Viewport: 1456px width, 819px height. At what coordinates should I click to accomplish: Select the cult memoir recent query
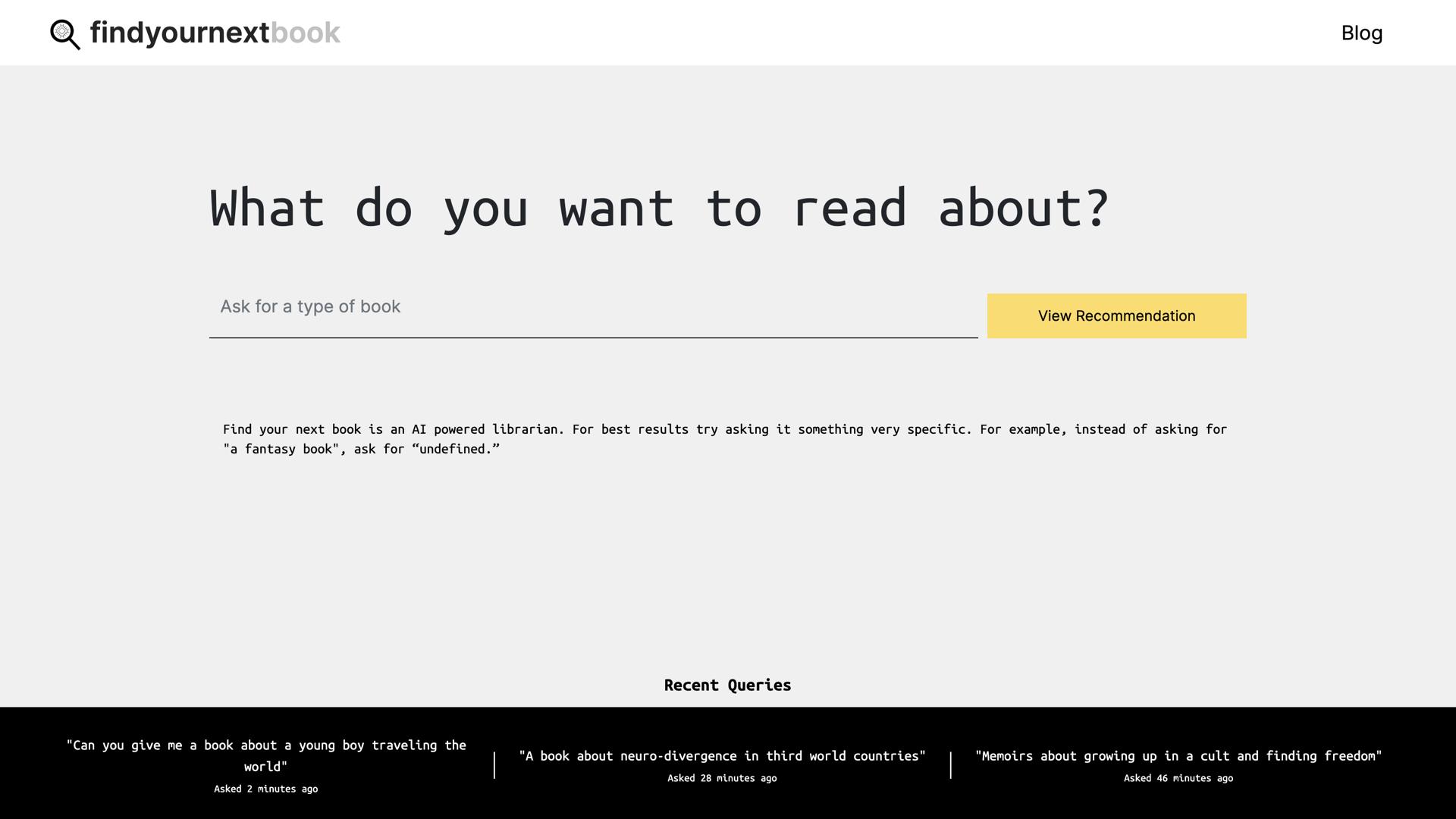point(1178,756)
